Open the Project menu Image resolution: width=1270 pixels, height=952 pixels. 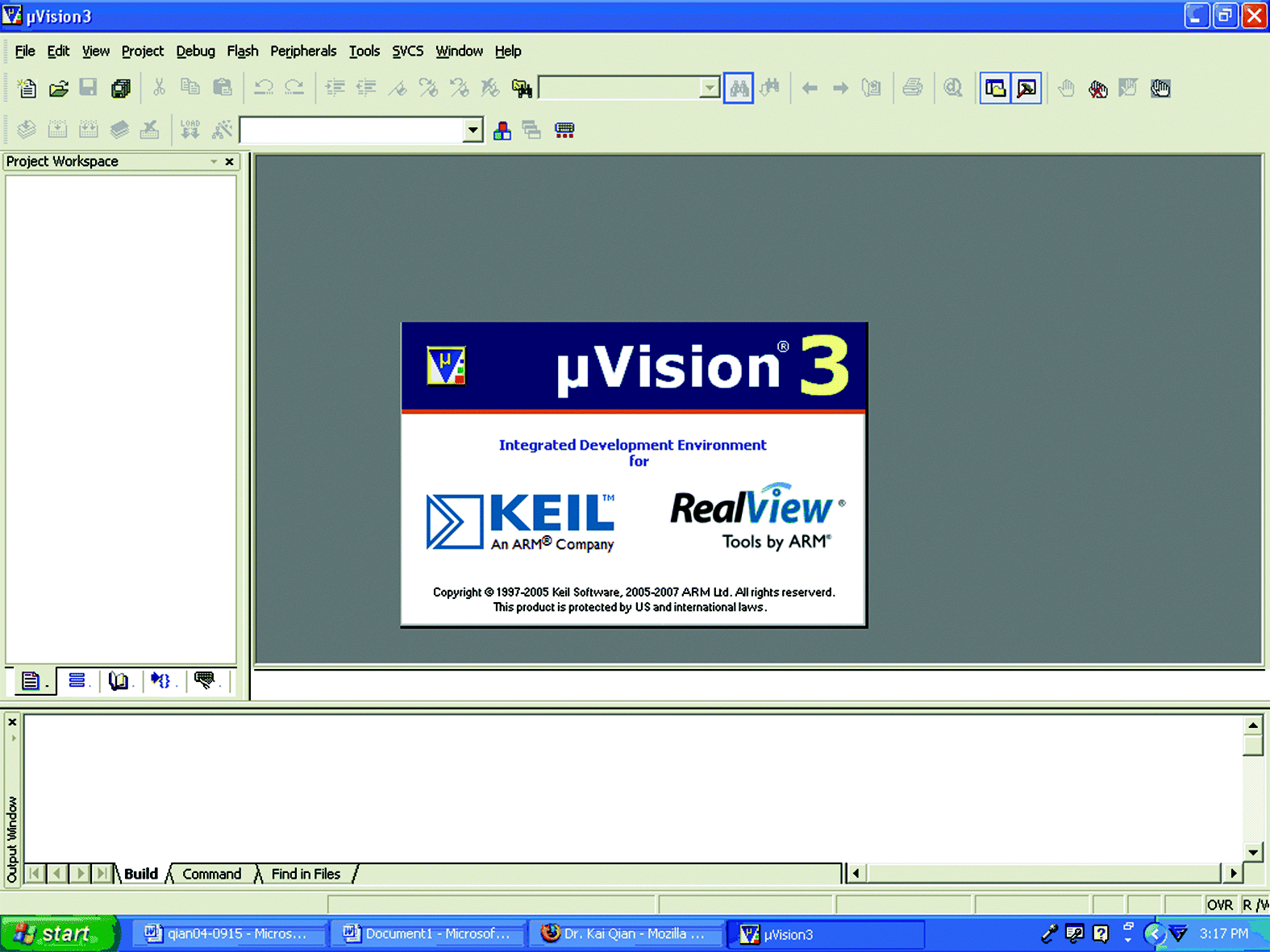[143, 51]
